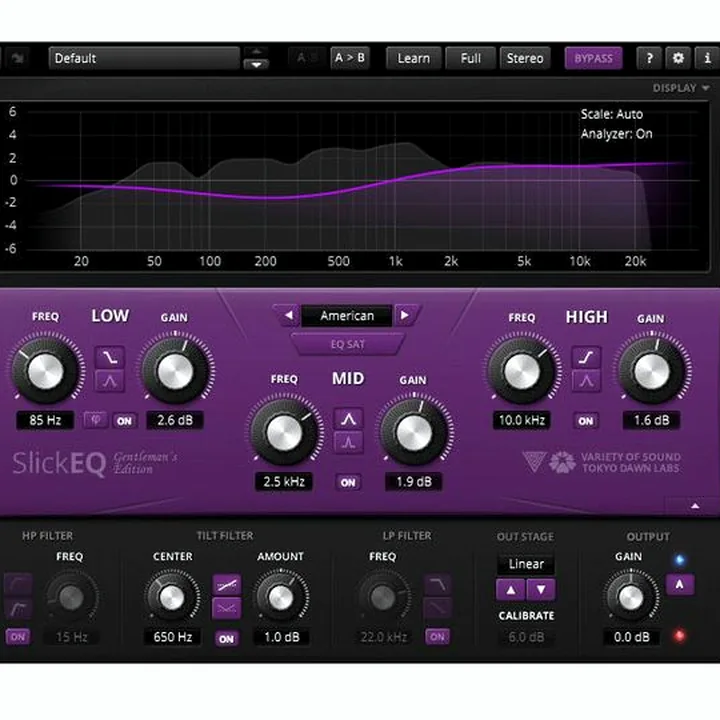
Task: Open help with the question mark icon
Action: point(649,58)
